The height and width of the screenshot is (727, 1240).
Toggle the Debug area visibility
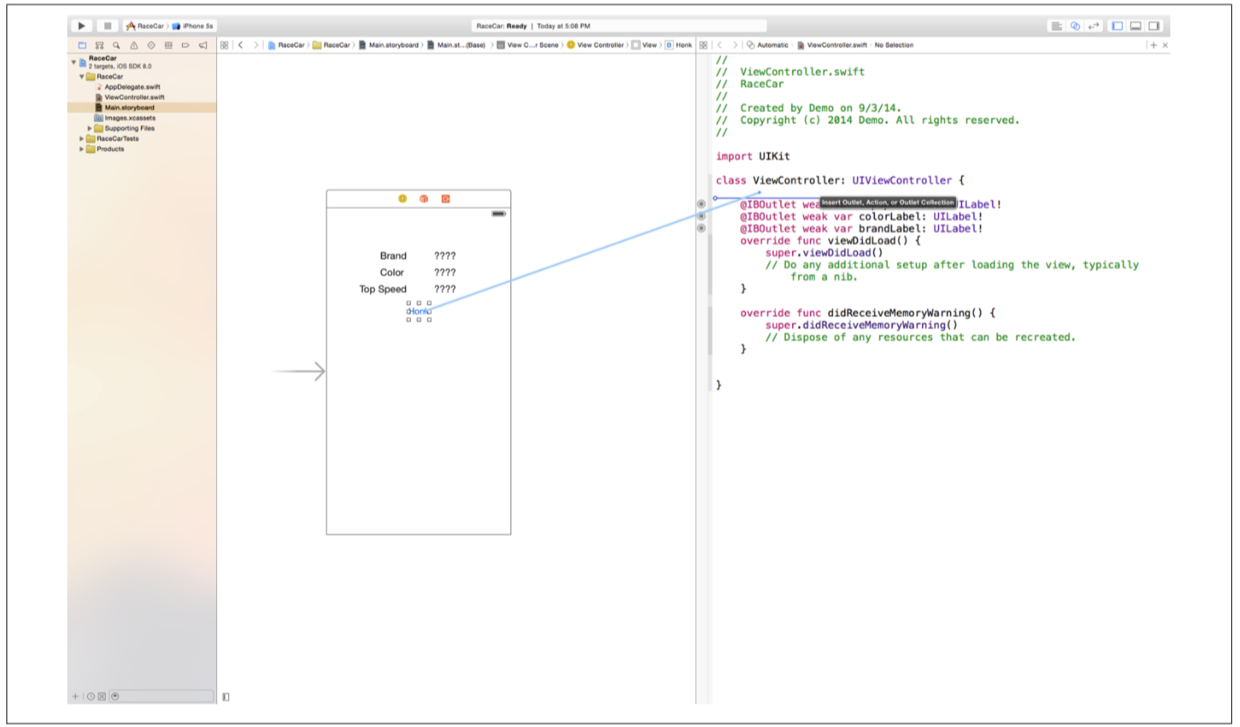1135,26
